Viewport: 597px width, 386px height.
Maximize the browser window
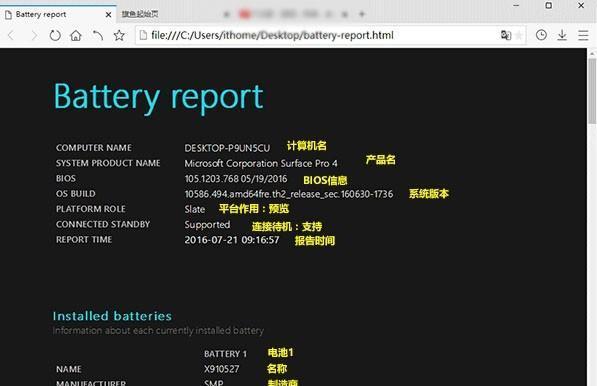coord(548,5)
